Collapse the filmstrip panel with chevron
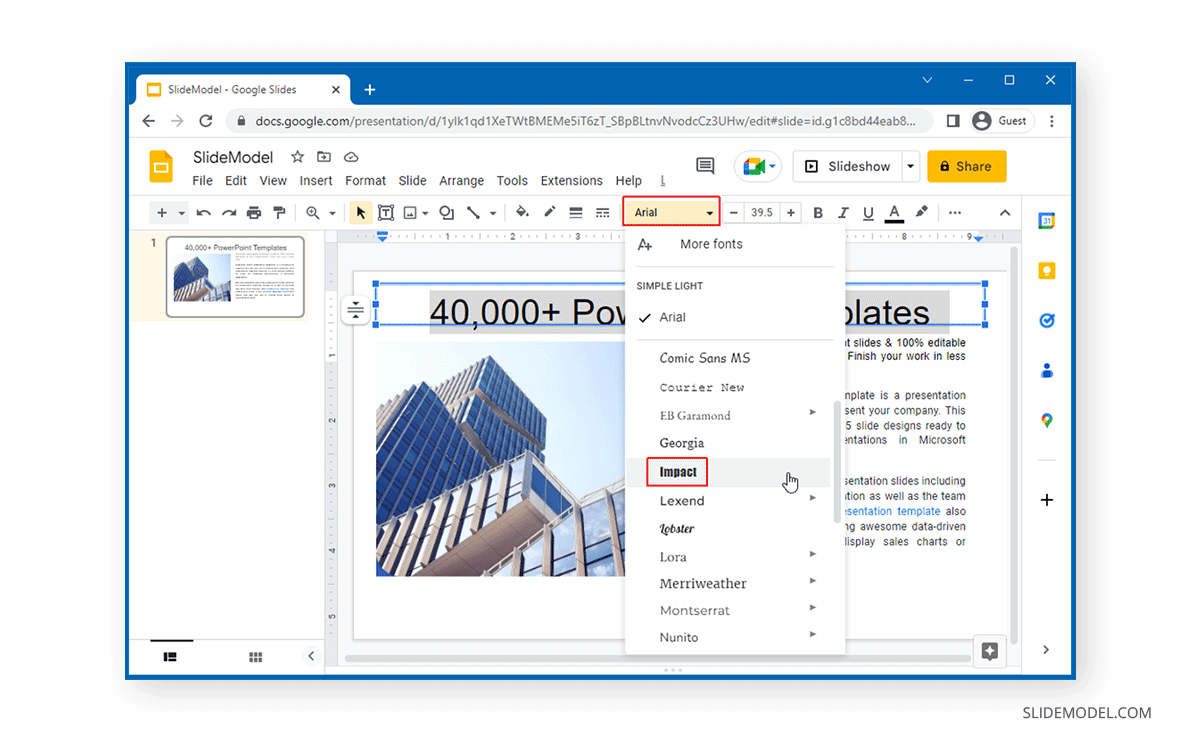The width and height of the screenshot is (1200, 743). click(x=311, y=656)
